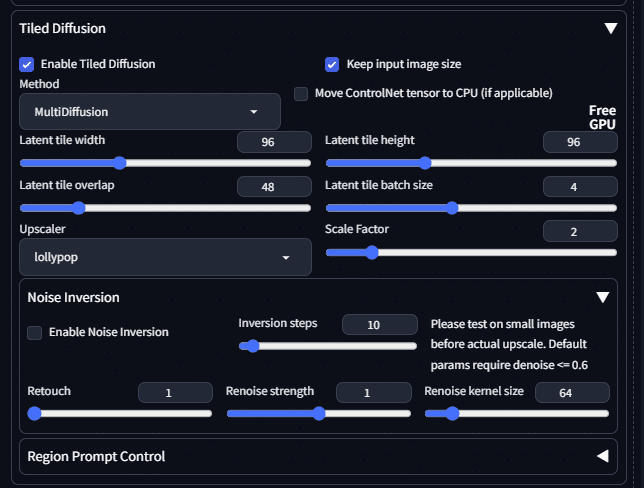The image size is (644, 488).
Task: Collapse the Tiled Diffusion panel arrow
Action: (610, 28)
